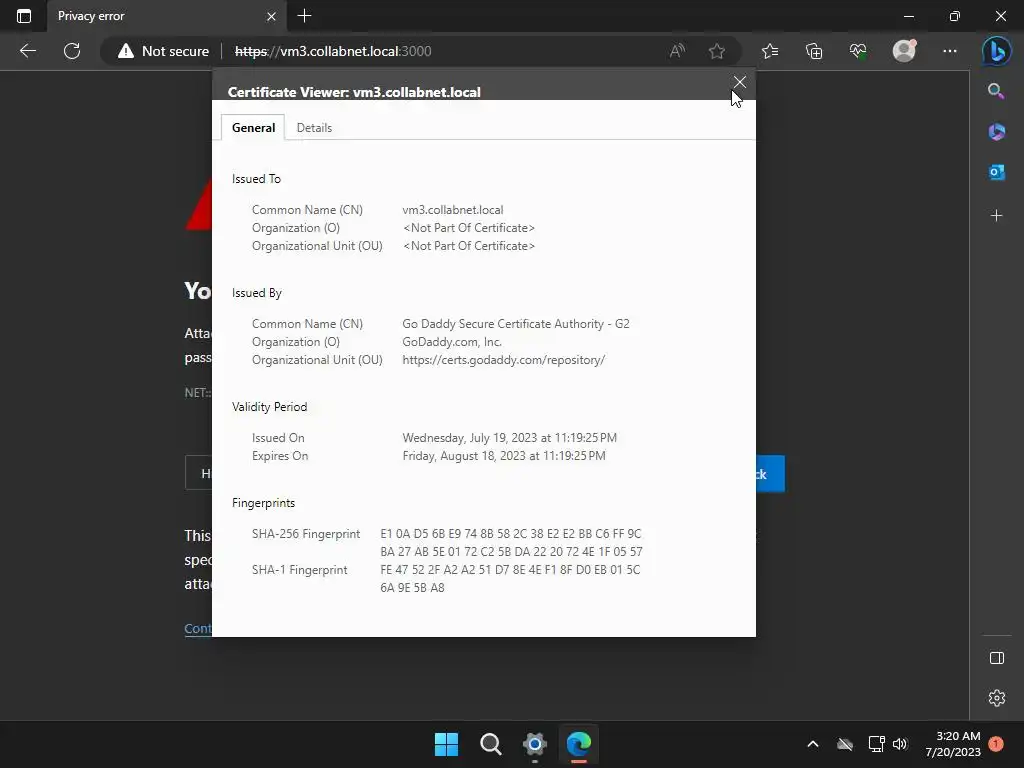1024x768 pixels.
Task: Click the Validity Period heading
Action: (269, 407)
